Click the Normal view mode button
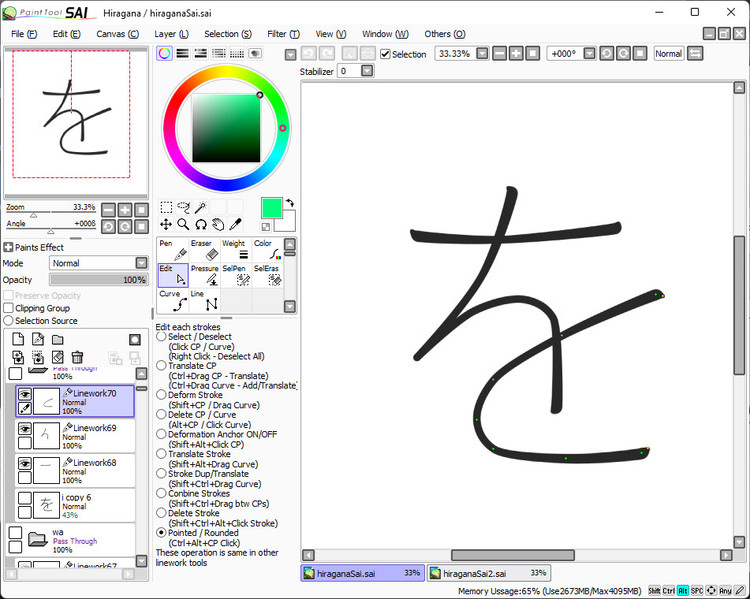 coord(668,54)
